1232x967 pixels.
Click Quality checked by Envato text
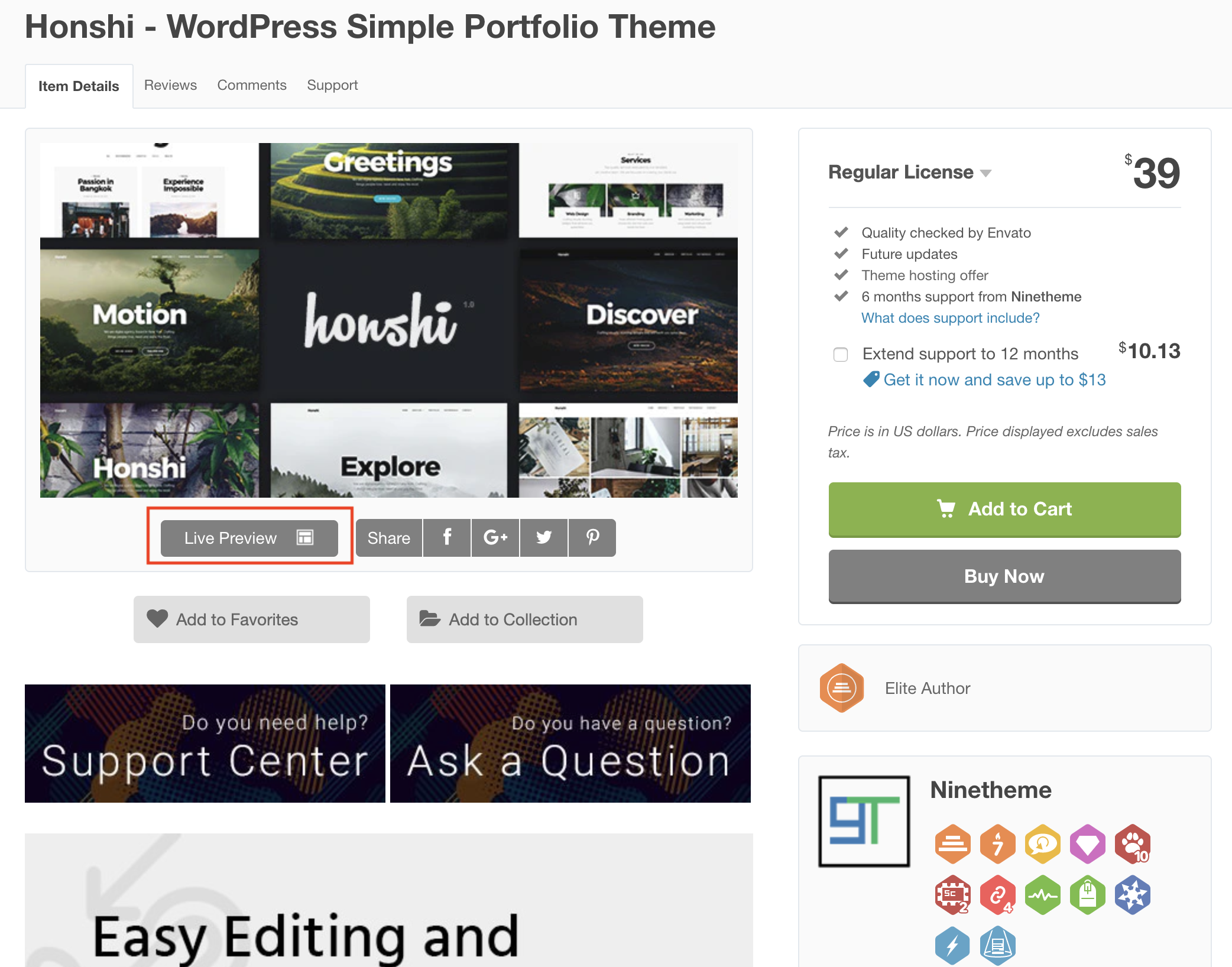point(946,233)
